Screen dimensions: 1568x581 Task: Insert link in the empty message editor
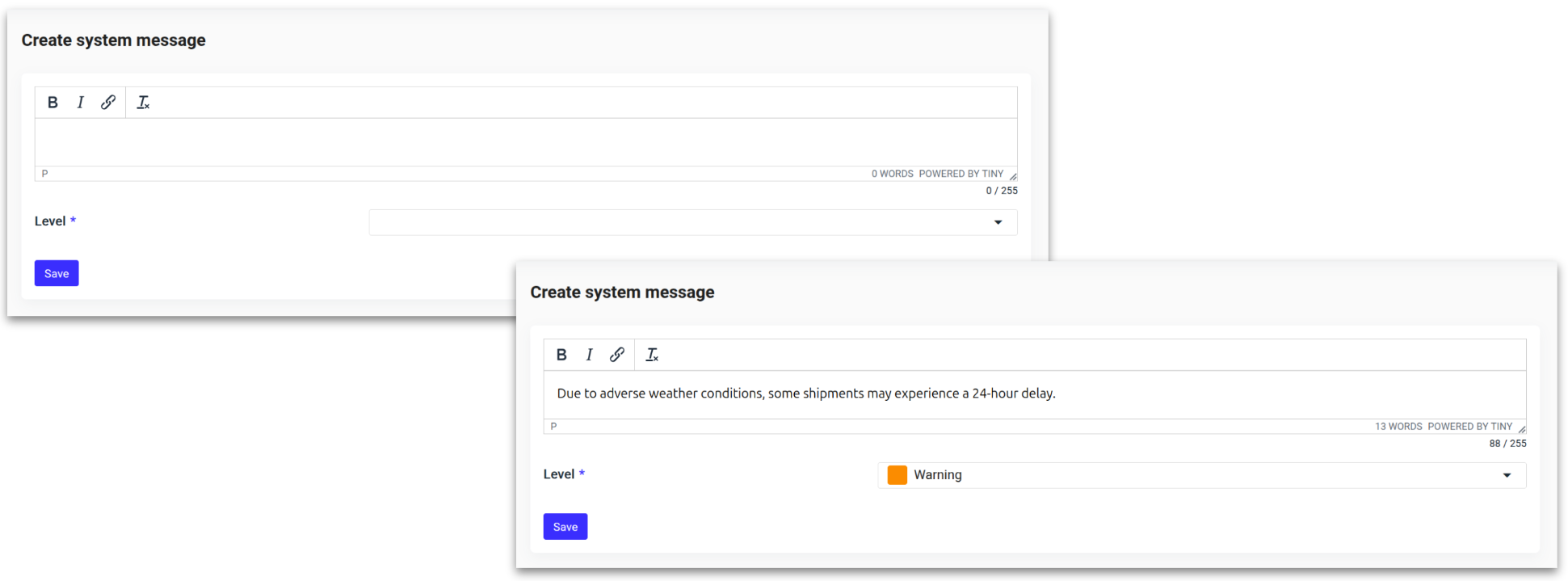108,103
